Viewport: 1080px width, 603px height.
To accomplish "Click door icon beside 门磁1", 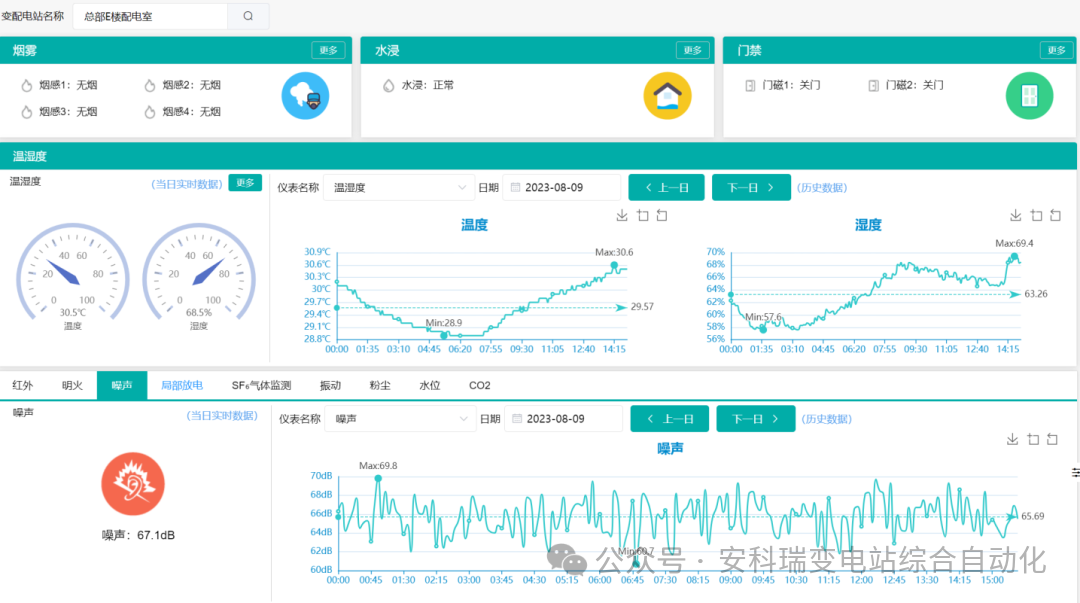I will (750, 85).
